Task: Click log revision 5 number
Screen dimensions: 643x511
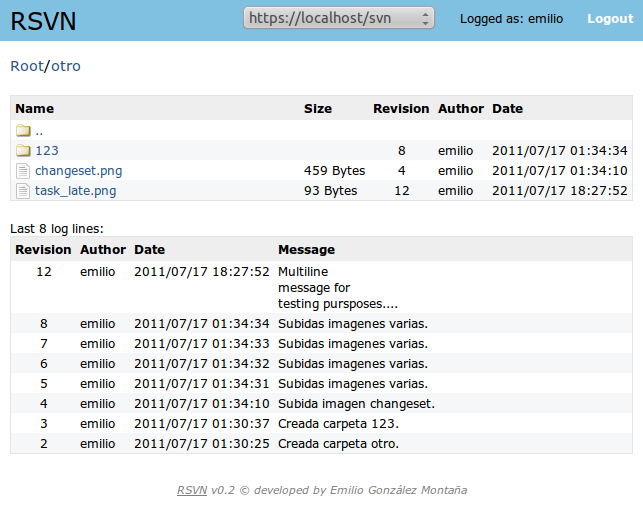Action: pyautogui.click(x=44, y=383)
